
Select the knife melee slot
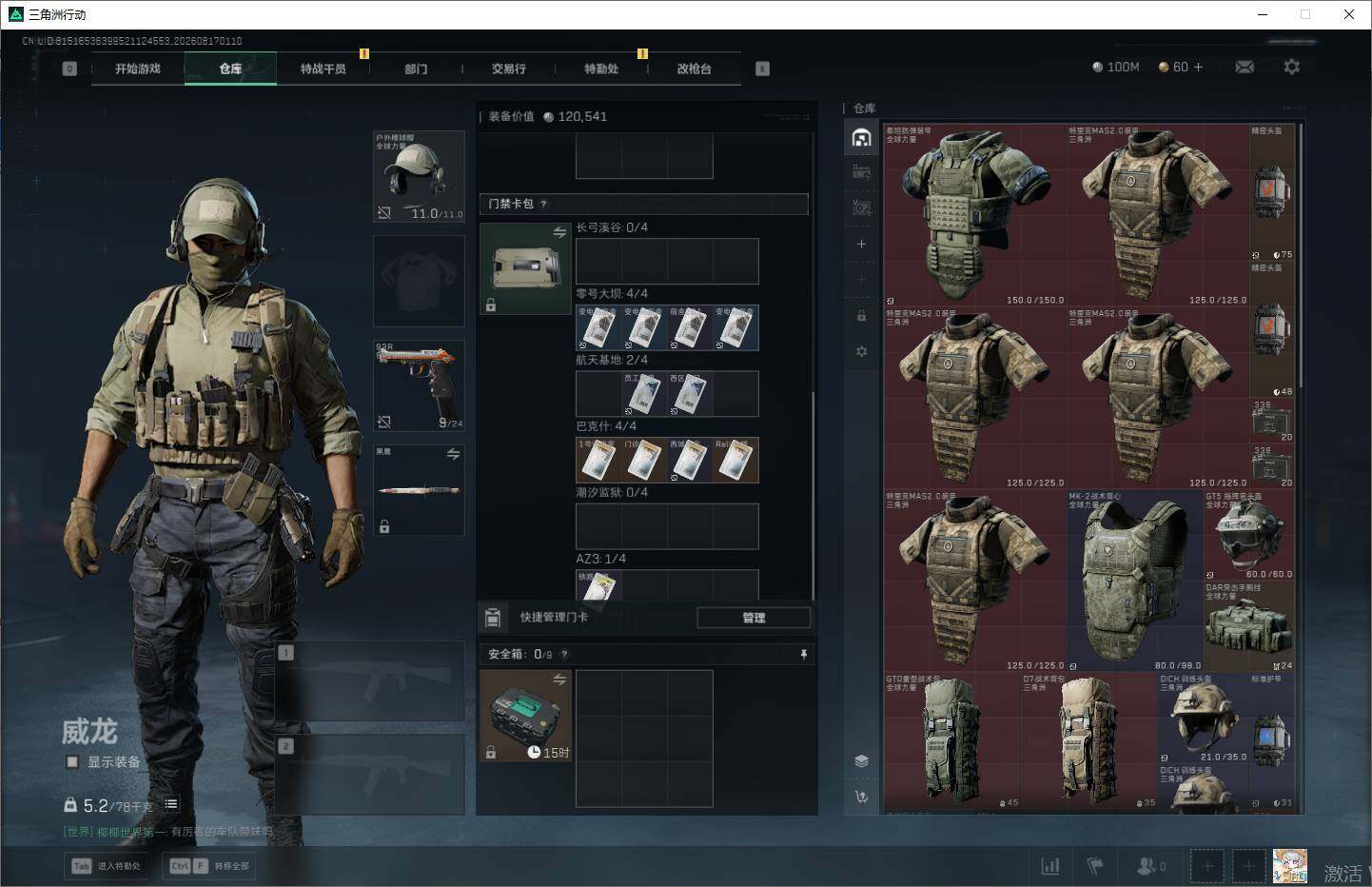[x=419, y=490]
